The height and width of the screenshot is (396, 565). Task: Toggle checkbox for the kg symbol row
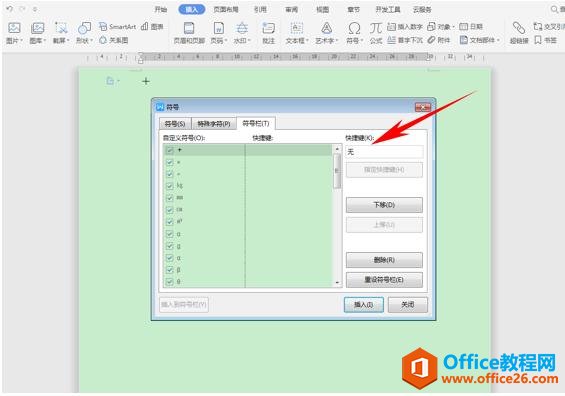tap(169, 186)
